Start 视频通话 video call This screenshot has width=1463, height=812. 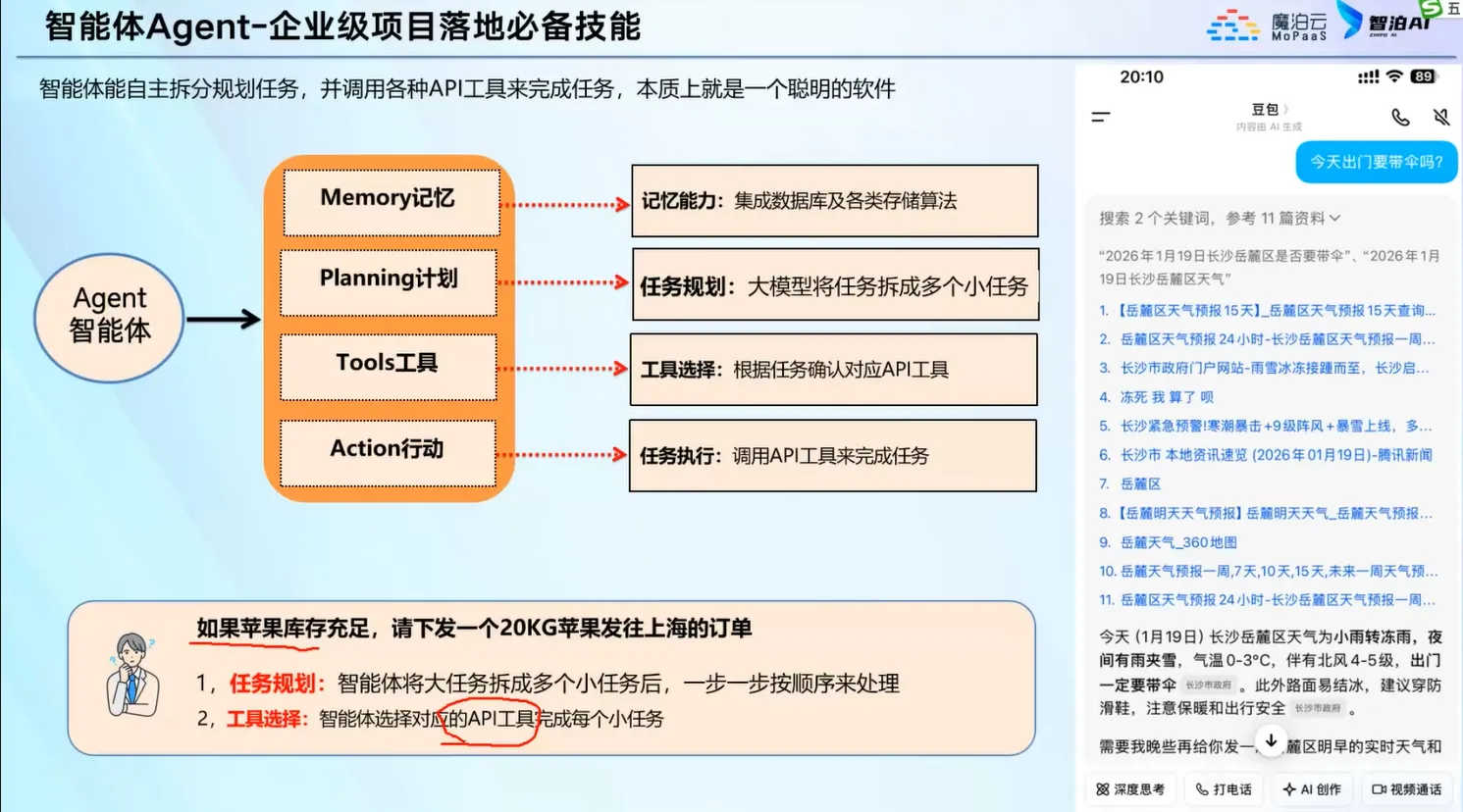(1406, 789)
